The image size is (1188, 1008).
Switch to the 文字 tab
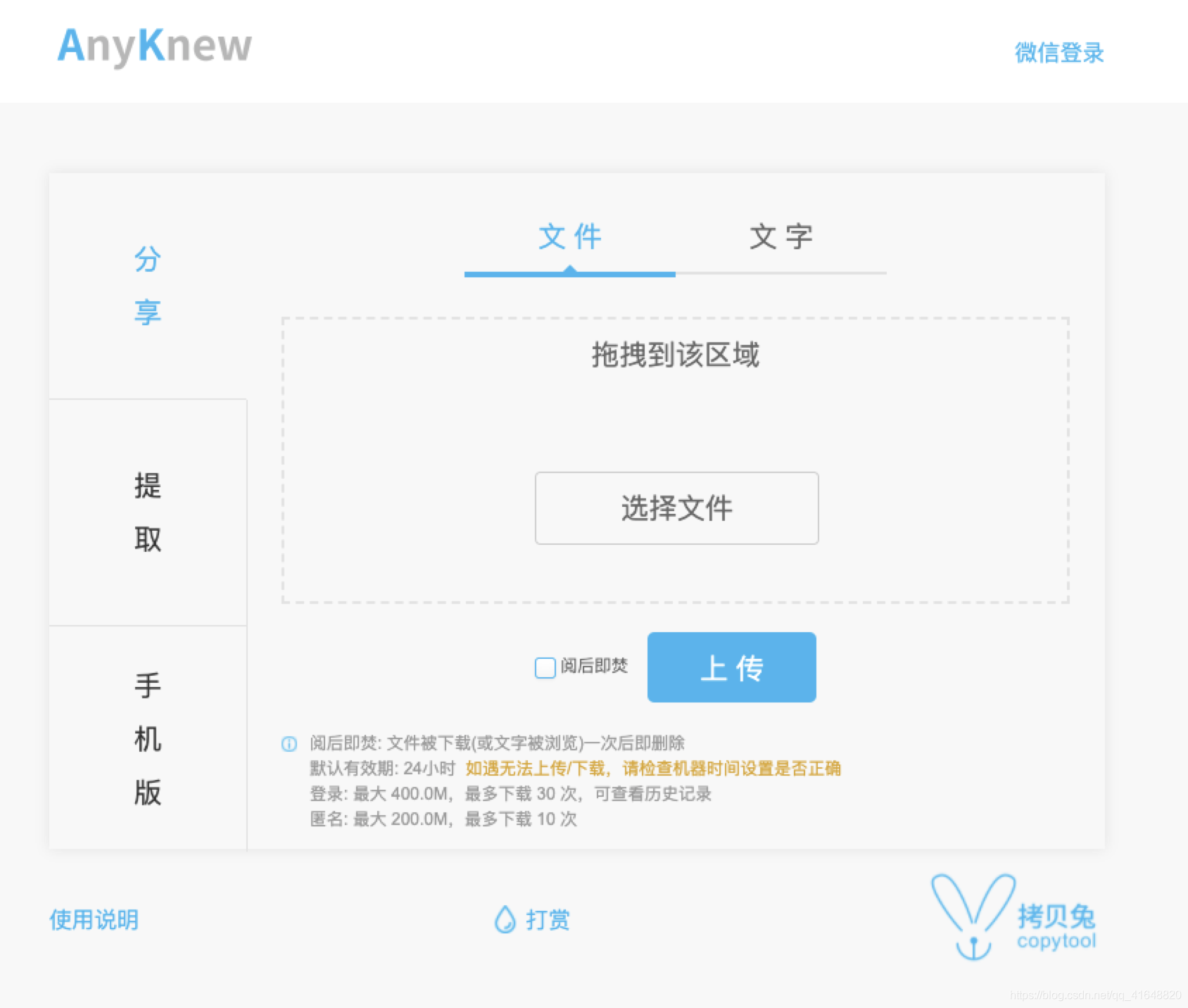pos(781,237)
